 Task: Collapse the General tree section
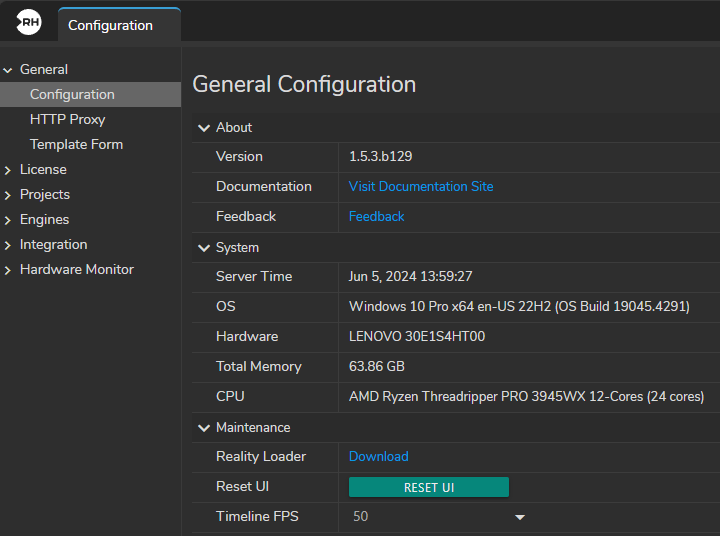[8, 70]
